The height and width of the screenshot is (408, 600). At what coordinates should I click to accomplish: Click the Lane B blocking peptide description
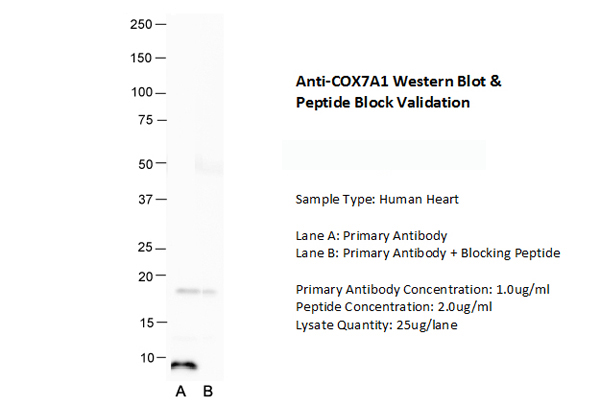click(427, 253)
